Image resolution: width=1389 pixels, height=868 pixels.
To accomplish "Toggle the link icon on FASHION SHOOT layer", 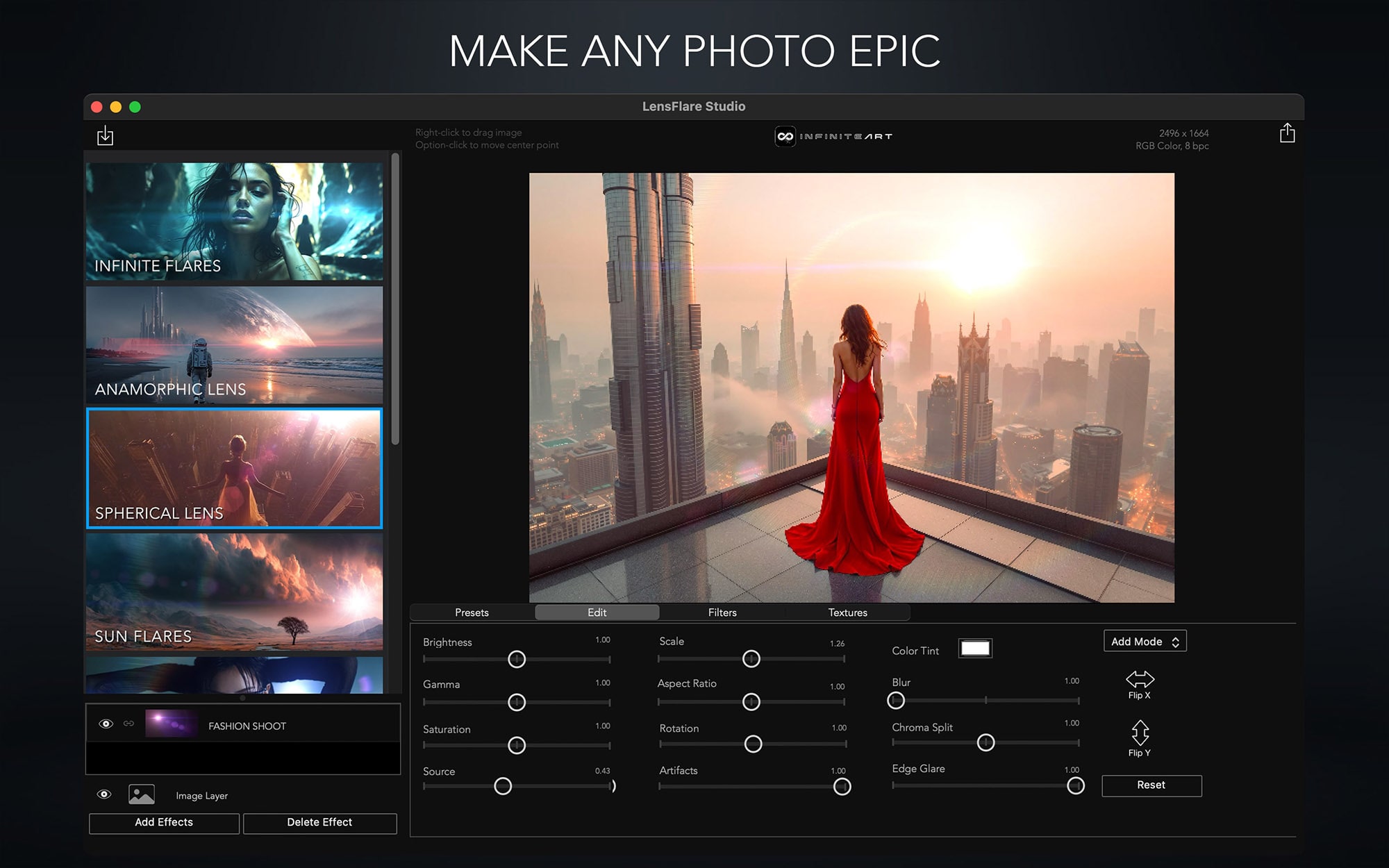I will [x=128, y=725].
